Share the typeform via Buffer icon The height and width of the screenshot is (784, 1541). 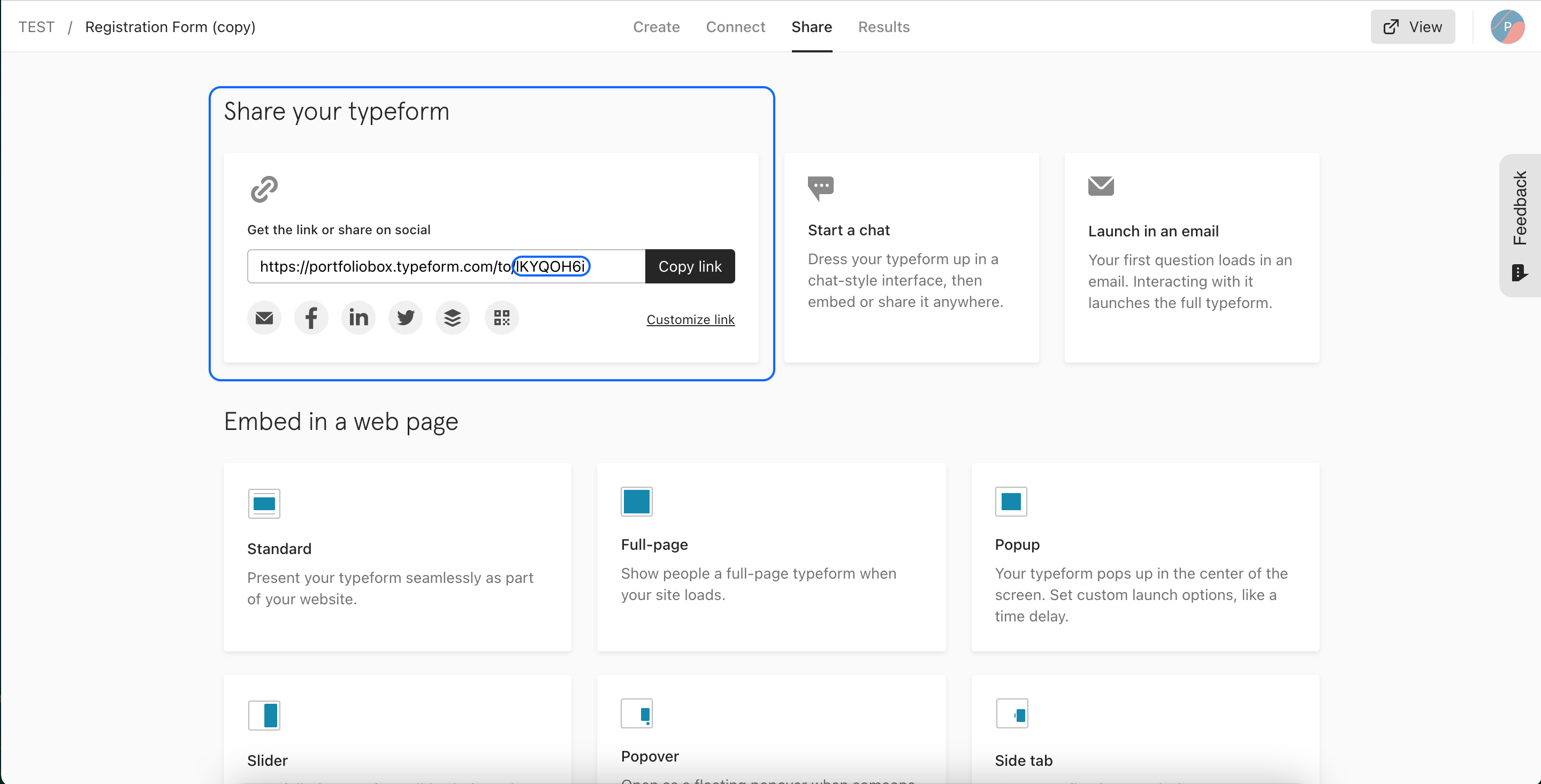(x=453, y=318)
